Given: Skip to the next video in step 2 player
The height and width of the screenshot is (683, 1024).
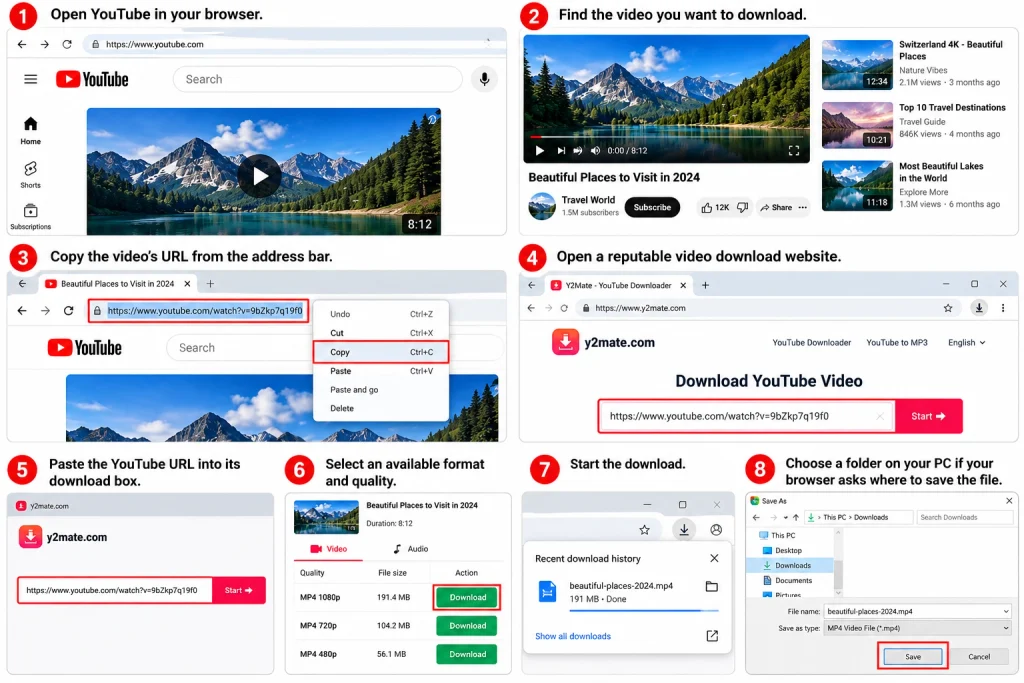Looking at the screenshot, I should click(560, 150).
